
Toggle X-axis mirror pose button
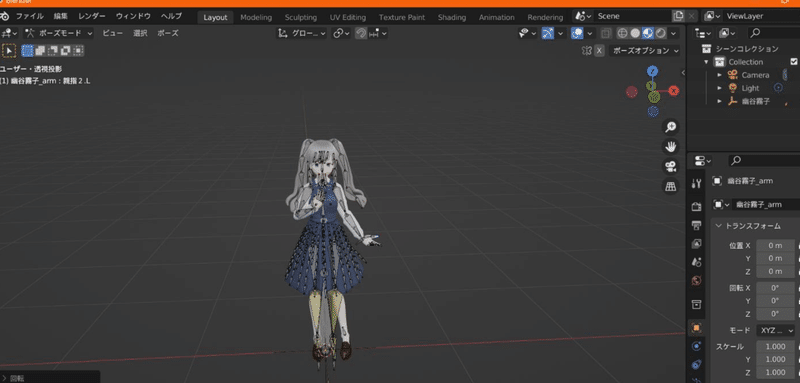point(599,50)
